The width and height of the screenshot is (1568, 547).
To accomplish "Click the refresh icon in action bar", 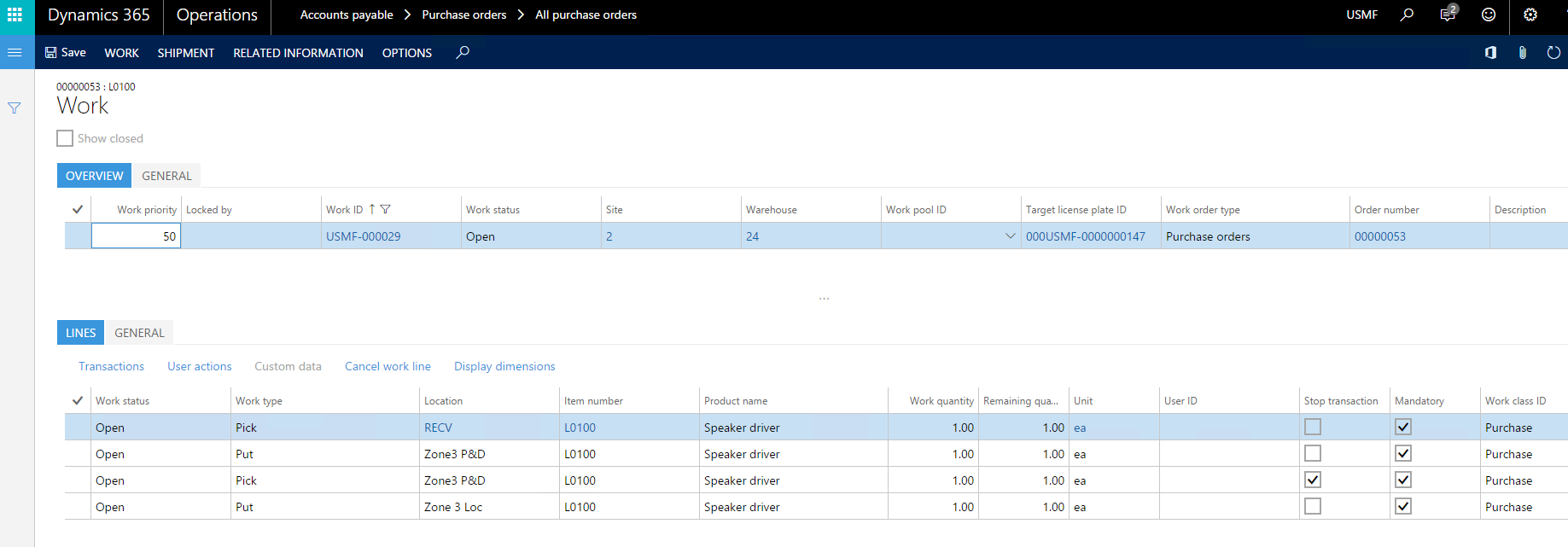I will [x=1553, y=53].
